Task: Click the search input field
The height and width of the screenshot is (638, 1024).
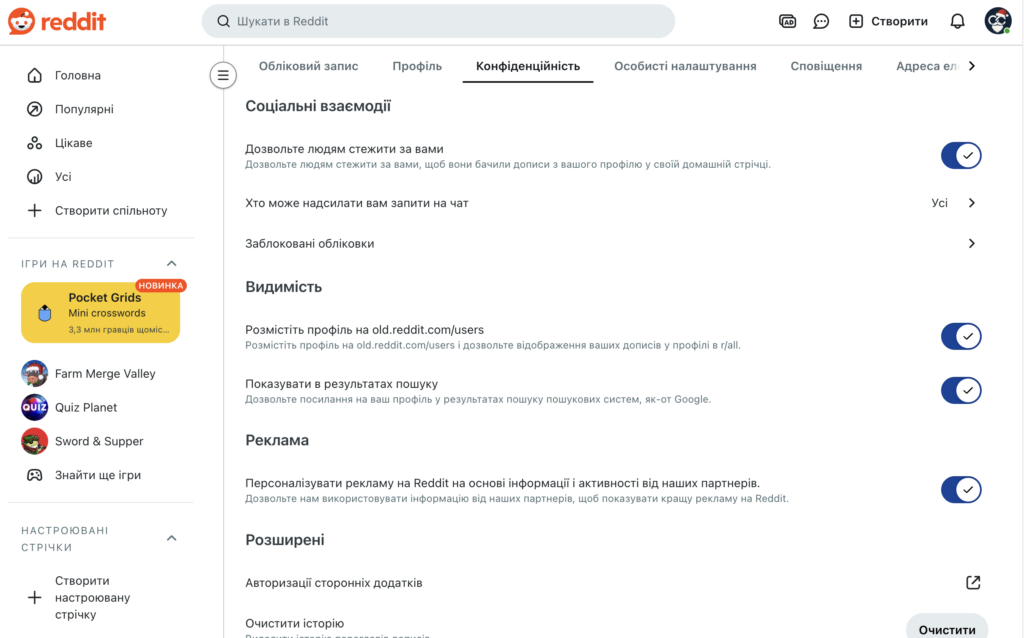Action: [x=438, y=20]
